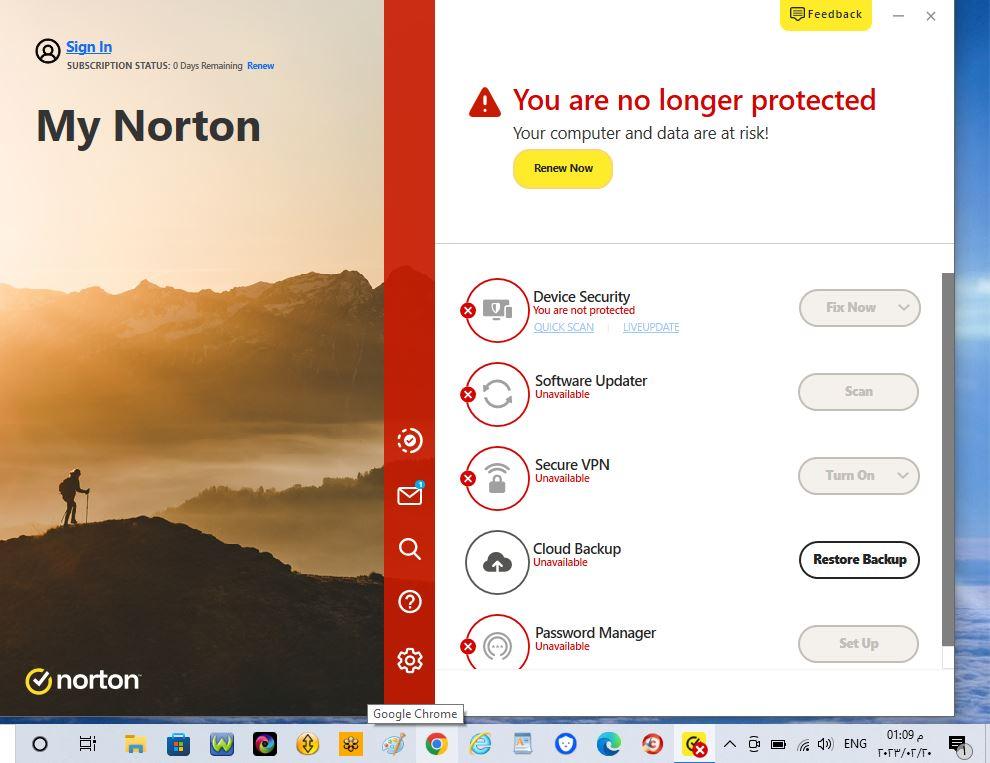Click the 'Software Updater' heading text

pos(591,381)
